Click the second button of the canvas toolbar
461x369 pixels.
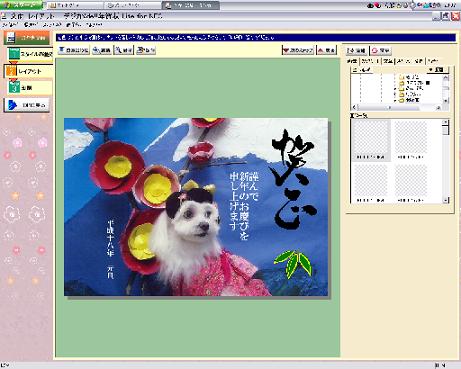pyautogui.click(x=102, y=50)
